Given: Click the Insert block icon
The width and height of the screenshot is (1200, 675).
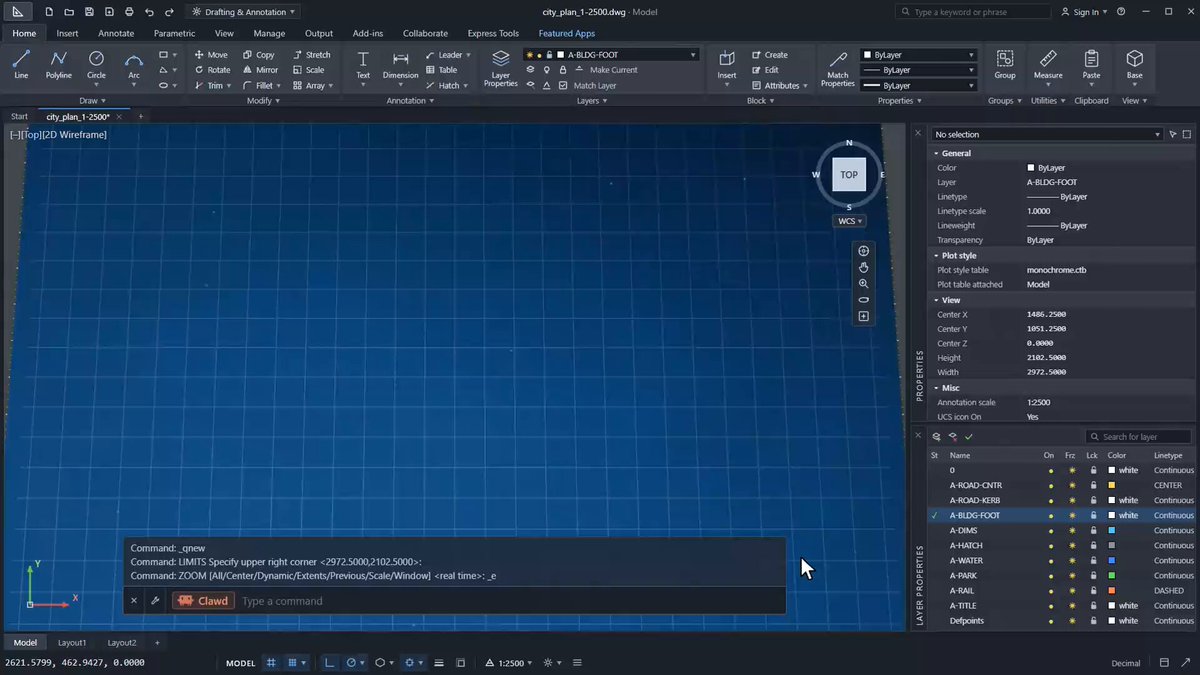Looking at the screenshot, I should pos(727,64).
